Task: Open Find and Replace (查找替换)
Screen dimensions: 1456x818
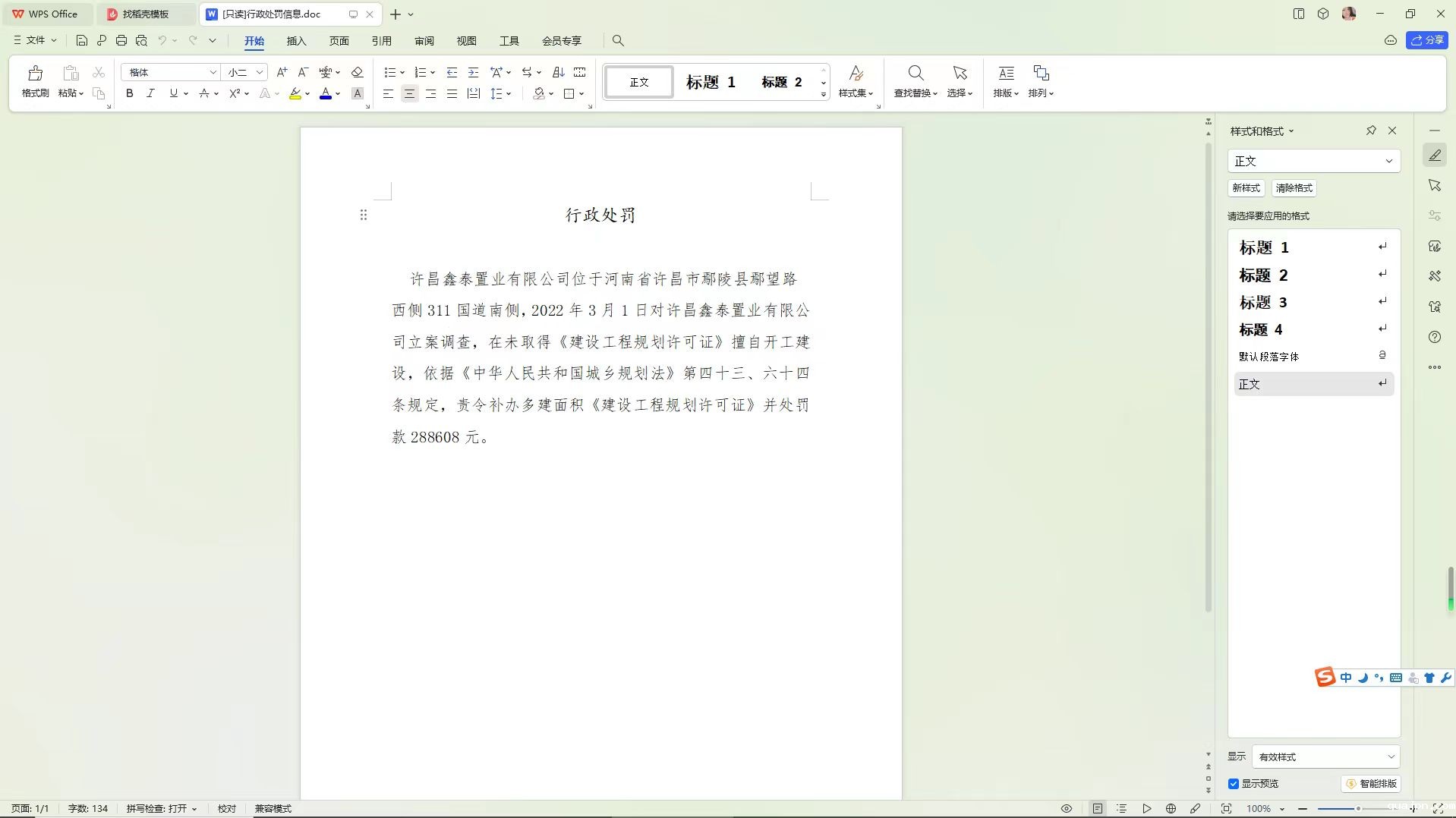Action: tap(916, 81)
